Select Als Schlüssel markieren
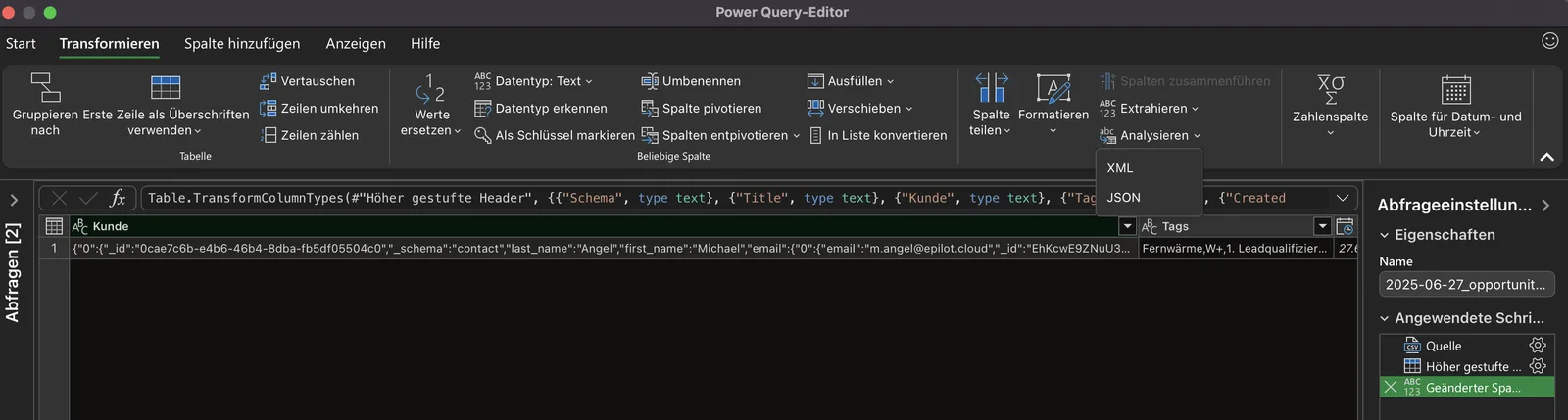Viewport: 1568px width, 420px height. pos(555,135)
